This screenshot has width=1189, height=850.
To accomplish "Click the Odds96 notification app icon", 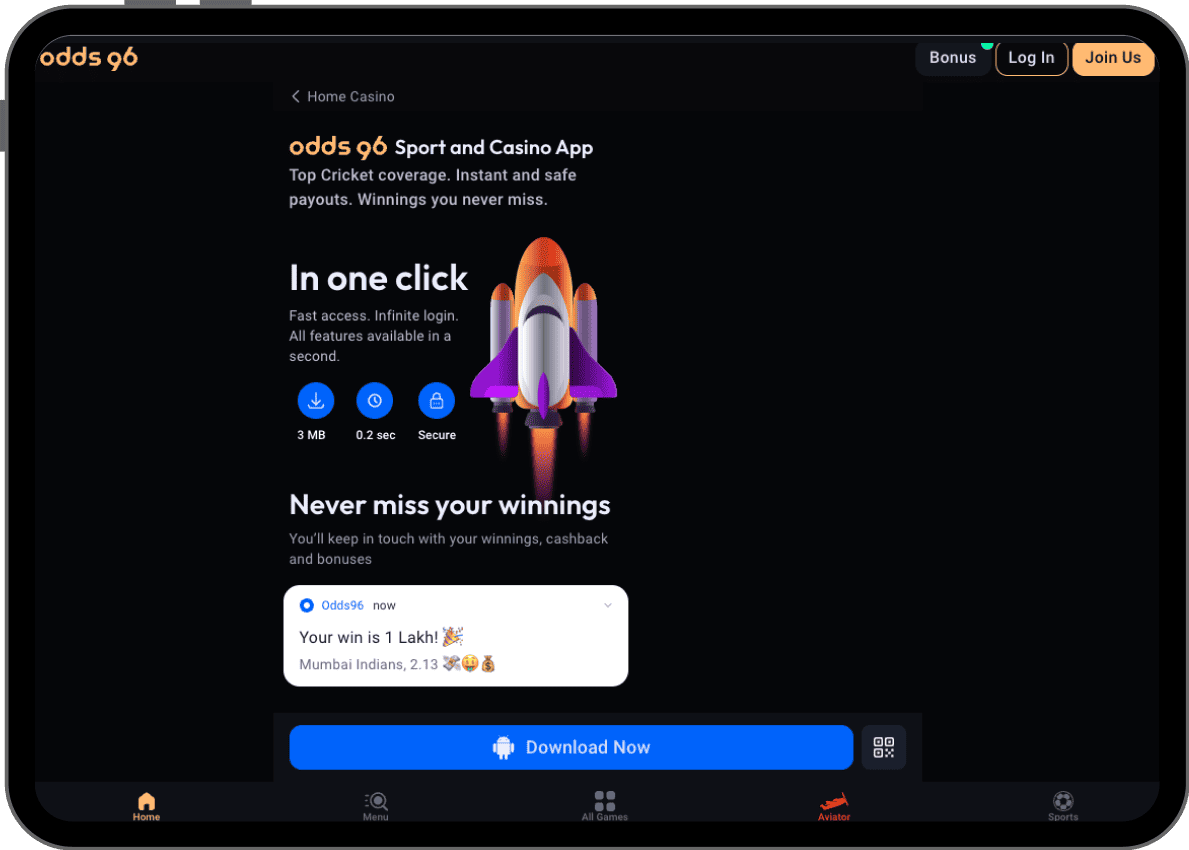I will pos(307,605).
